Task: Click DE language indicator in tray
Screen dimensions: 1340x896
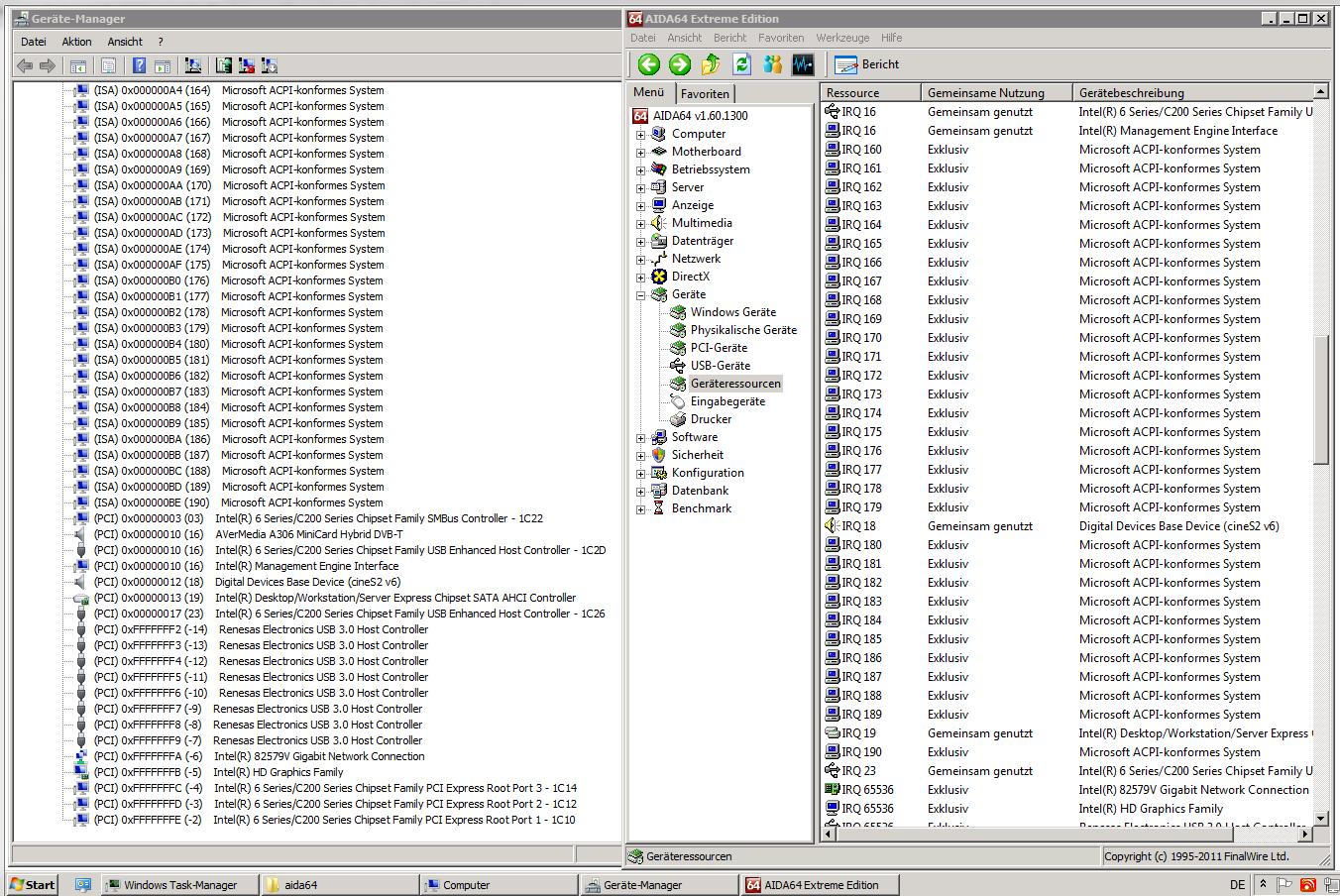Action: [1238, 885]
